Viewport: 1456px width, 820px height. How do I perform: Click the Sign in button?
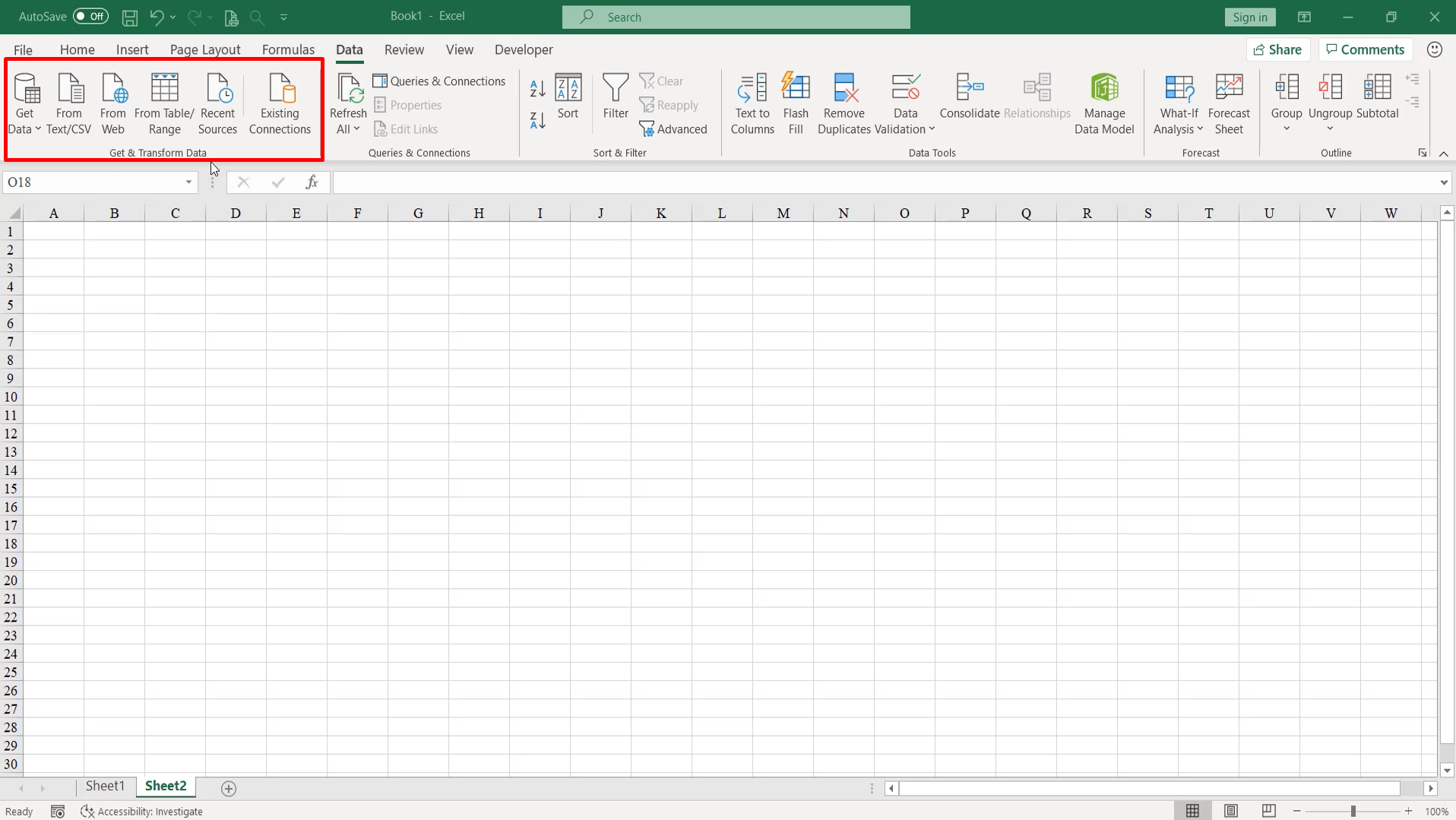tap(1249, 17)
